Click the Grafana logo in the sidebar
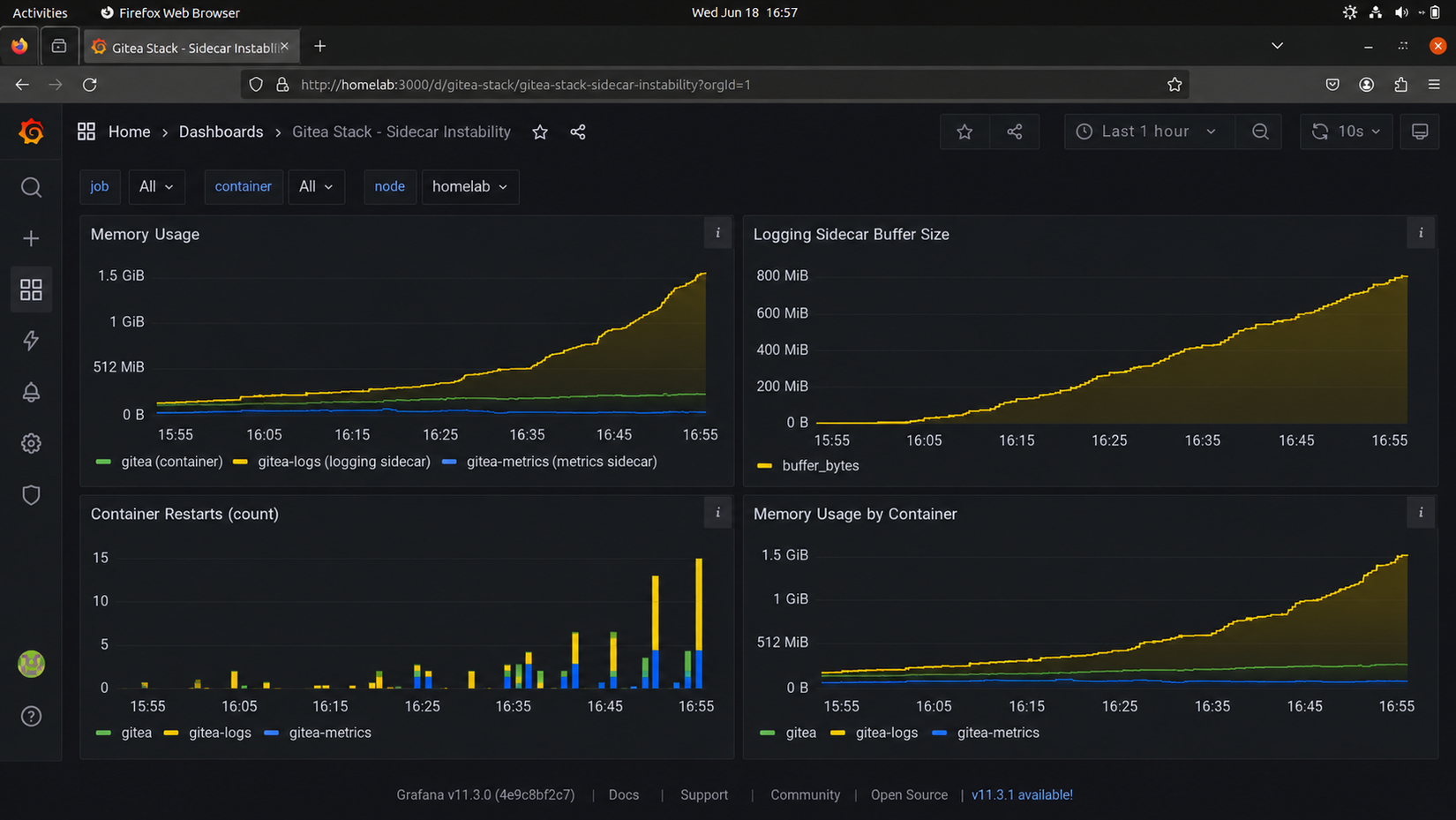The image size is (1456, 820). 31,132
